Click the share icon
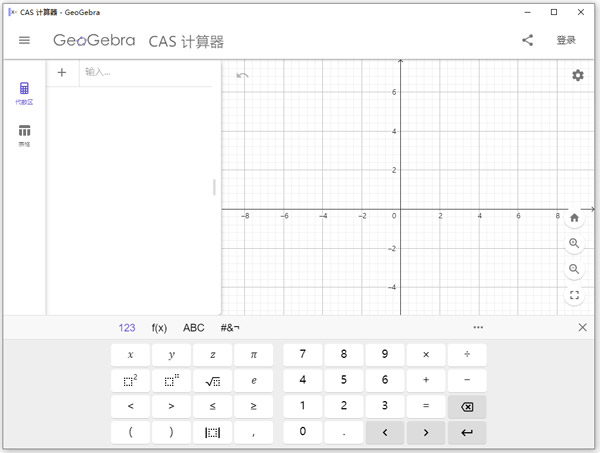Image resolution: width=600 pixels, height=453 pixels. 527,41
